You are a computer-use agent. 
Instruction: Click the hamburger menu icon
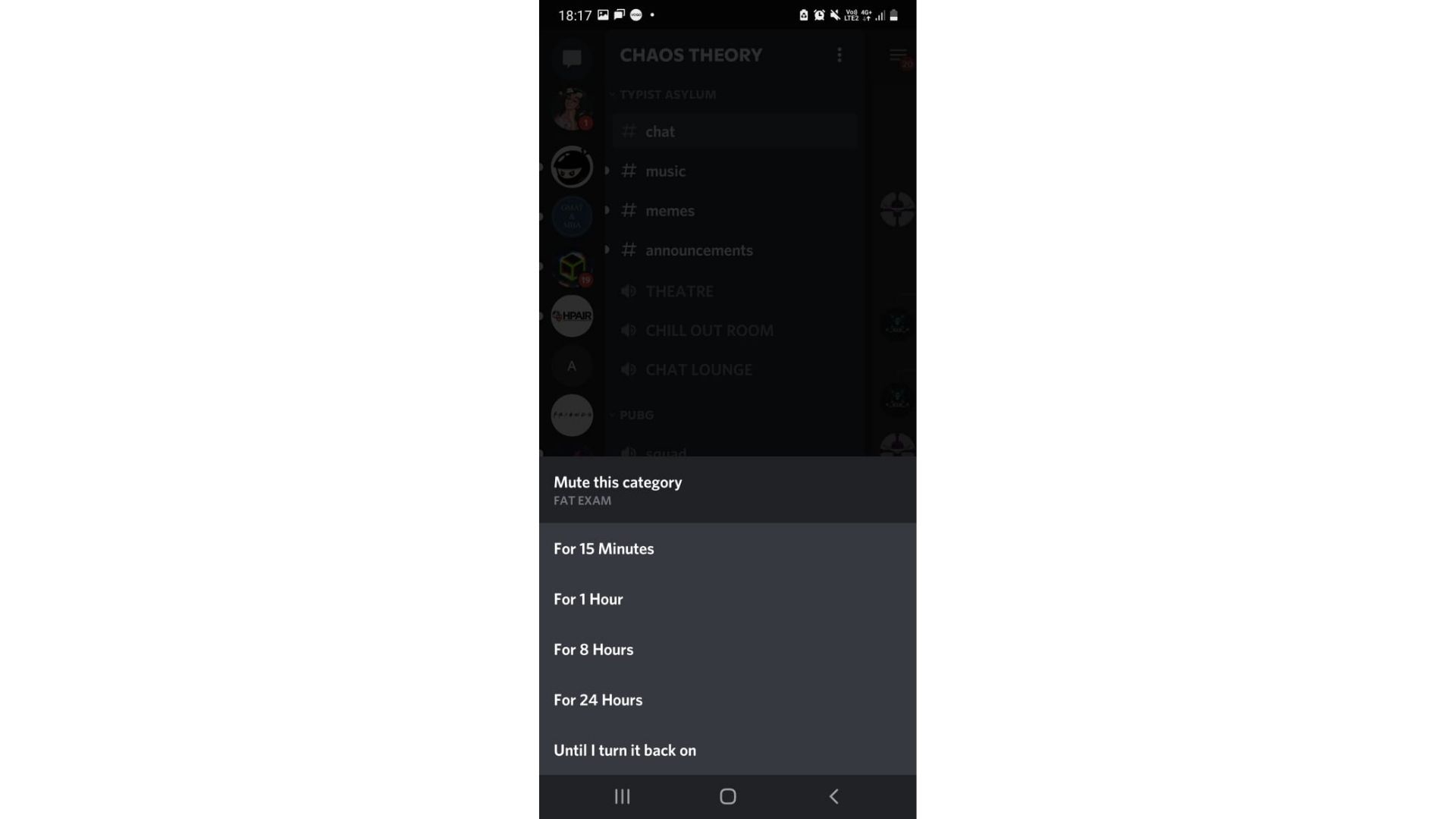(897, 55)
